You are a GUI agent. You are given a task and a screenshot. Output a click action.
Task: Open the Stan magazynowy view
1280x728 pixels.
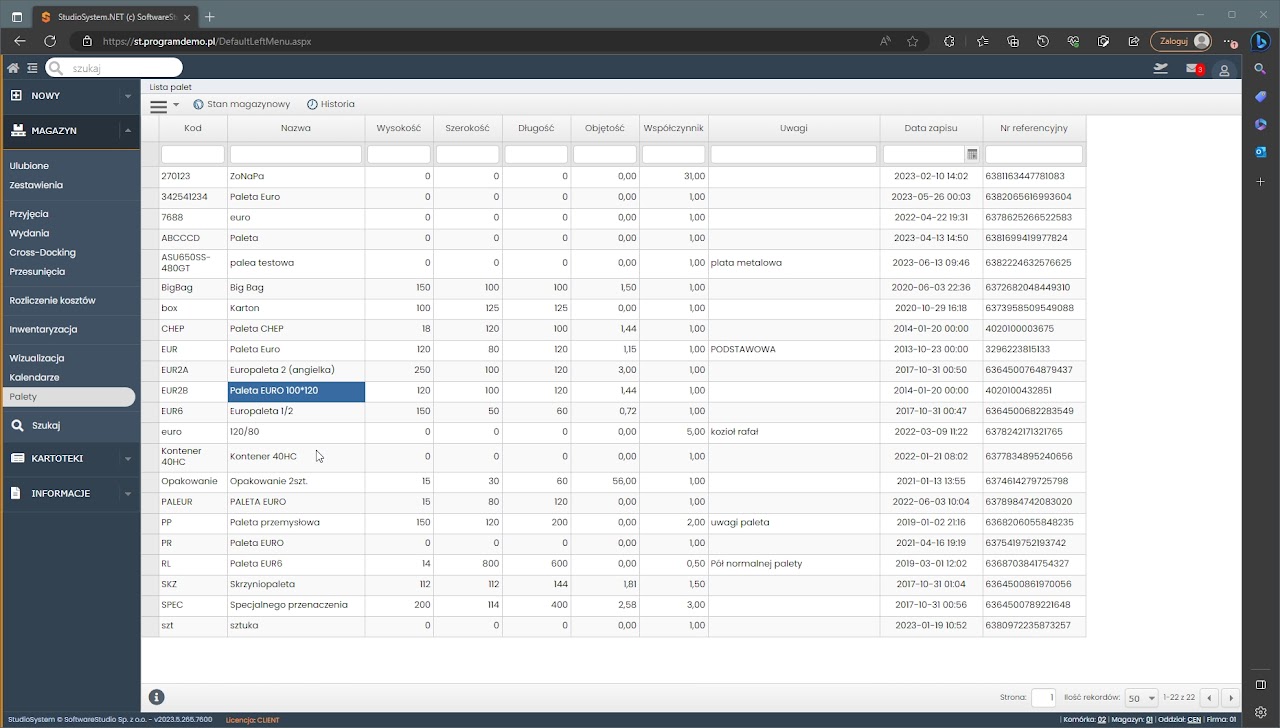[241, 104]
